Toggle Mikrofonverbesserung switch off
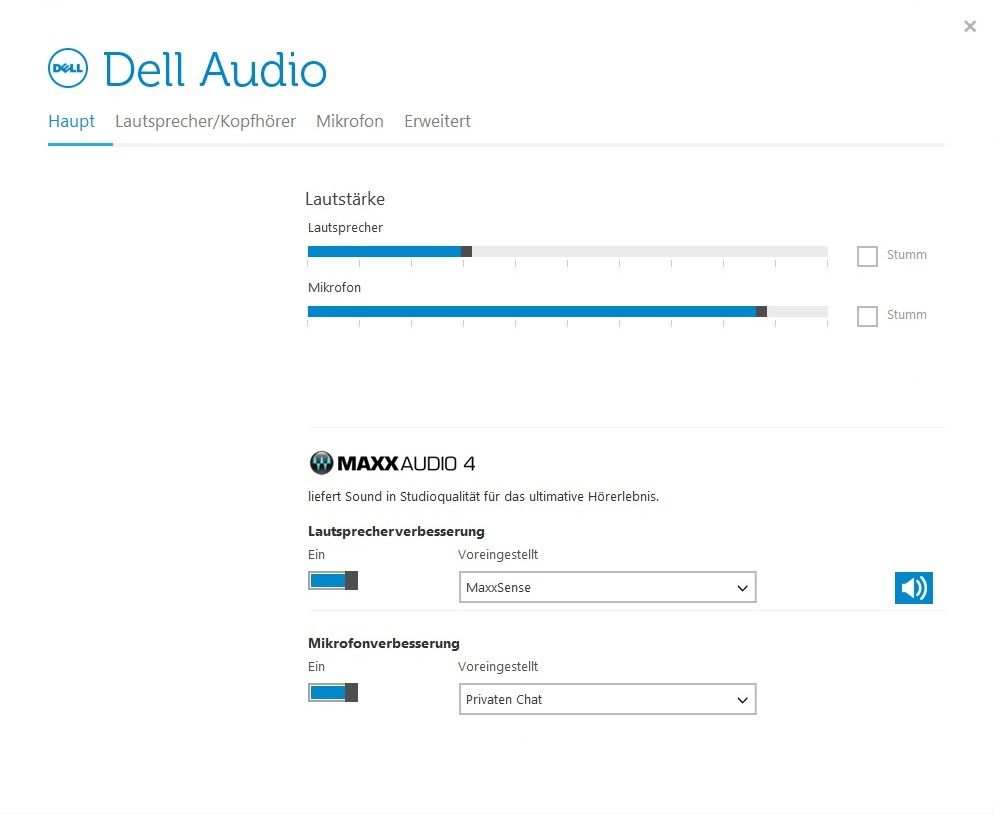Image resolution: width=994 pixels, height=818 pixels. (x=333, y=692)
